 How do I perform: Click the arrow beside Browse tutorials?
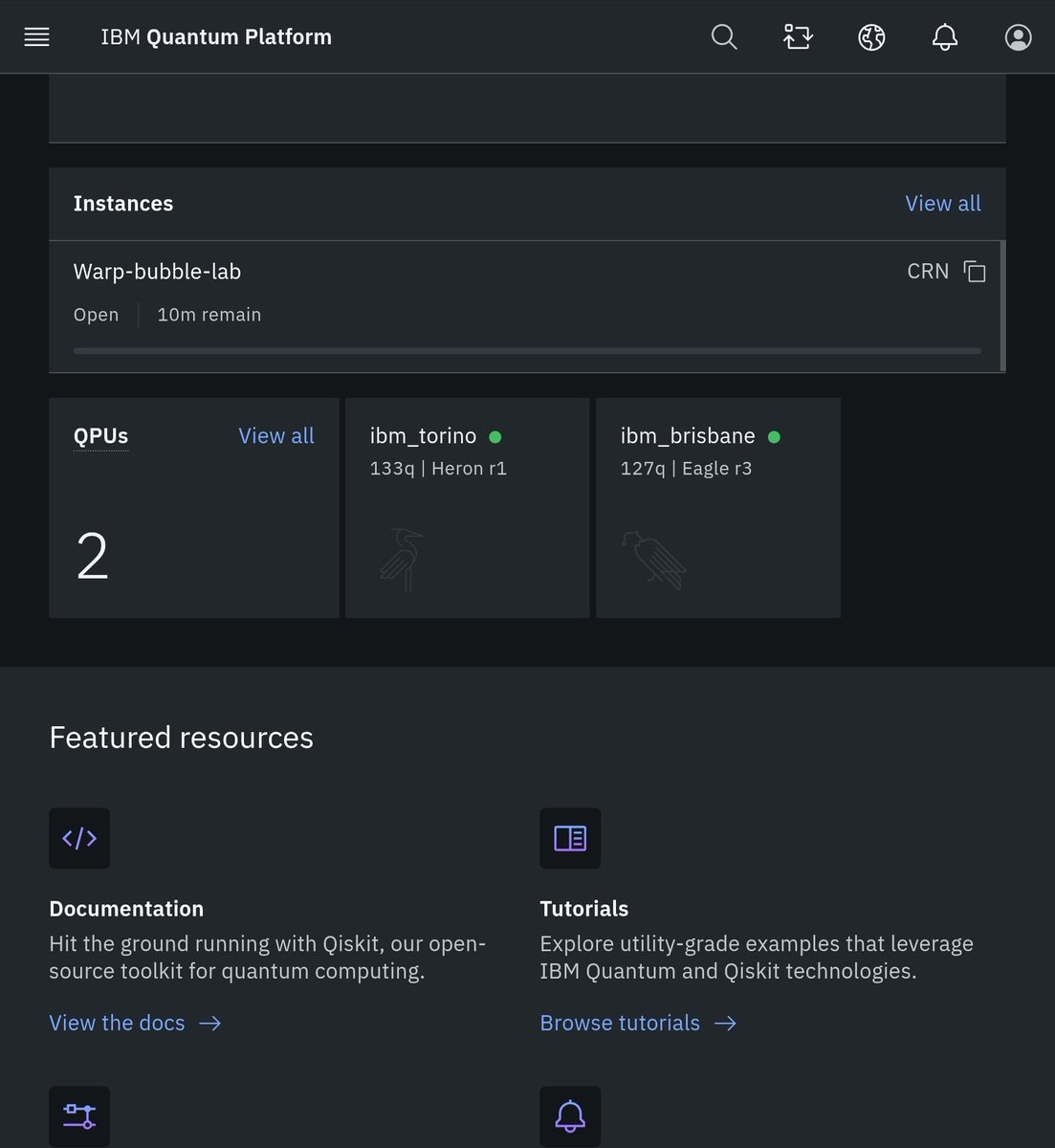(725, 1024)
